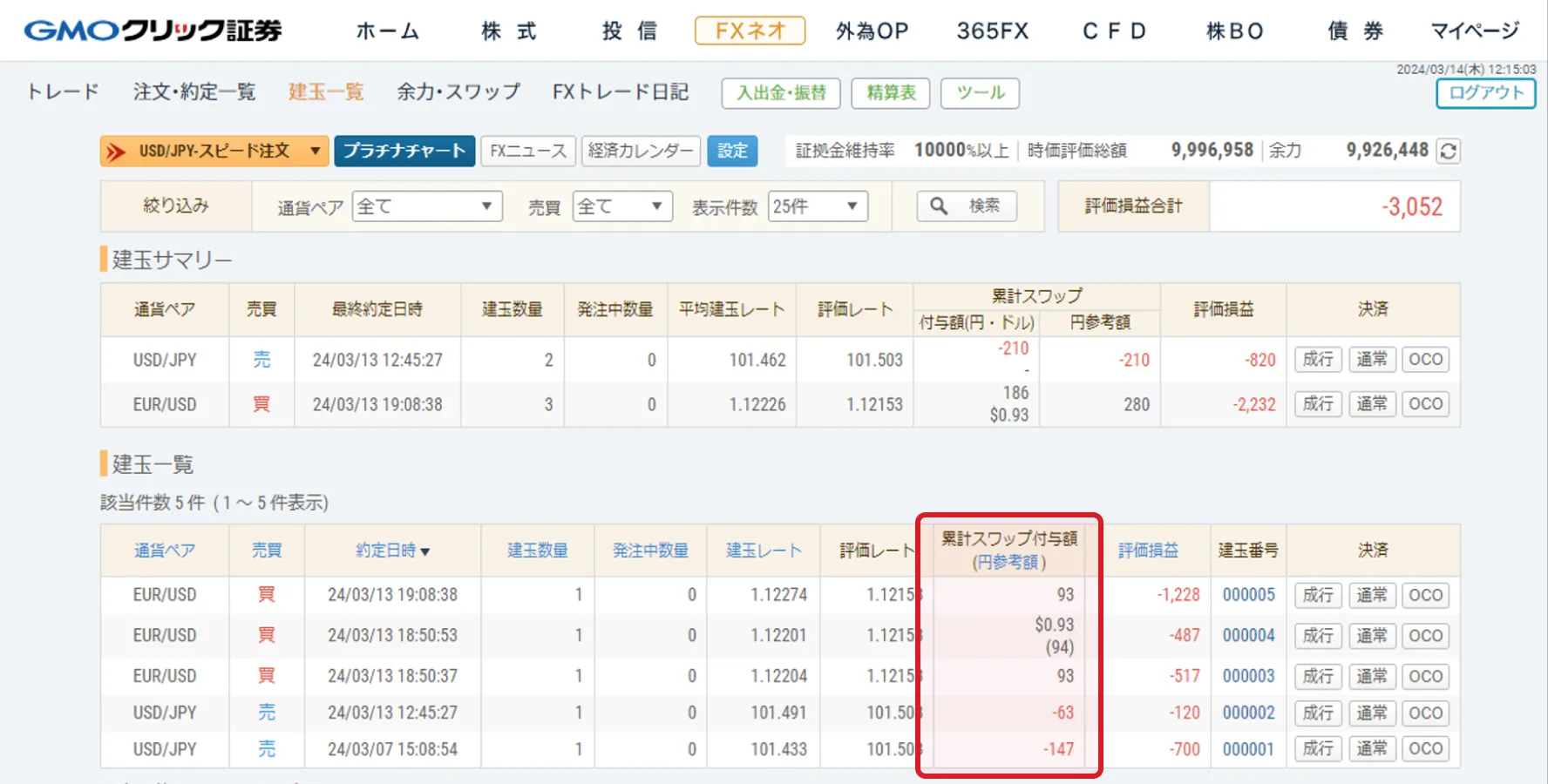Open the 売買 filter dropdown
Image resolution: width=1548 pixels, height=784 pixels.
coord(621,206)
